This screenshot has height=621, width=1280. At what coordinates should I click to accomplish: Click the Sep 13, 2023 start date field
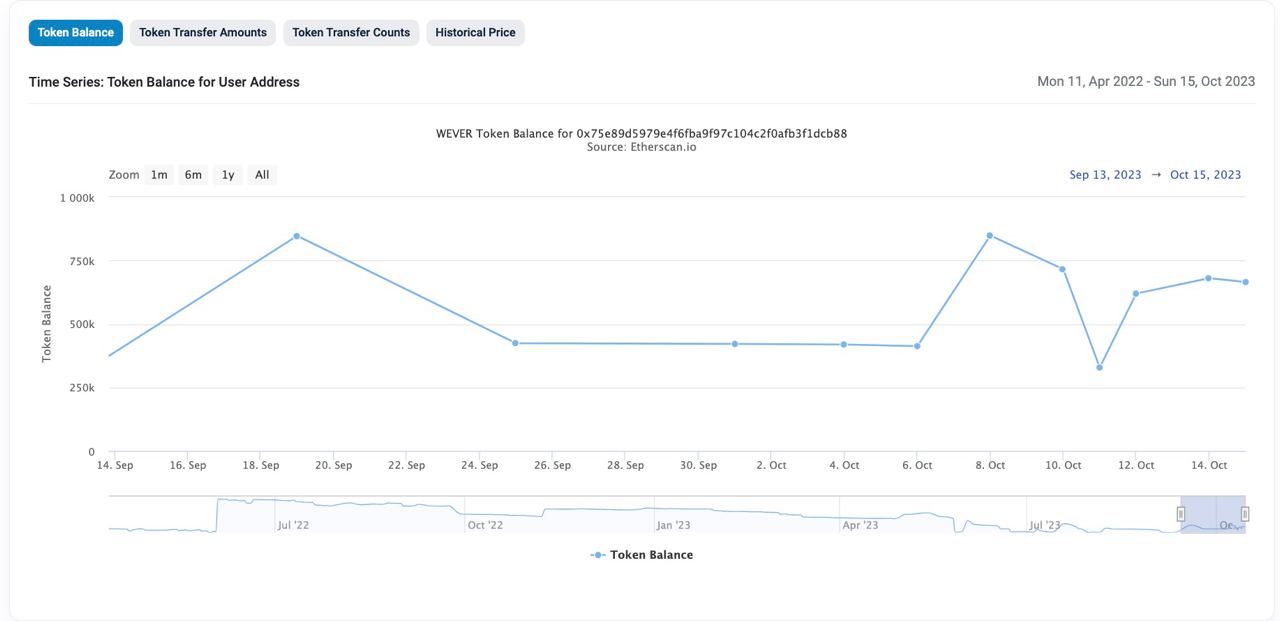1105,175
